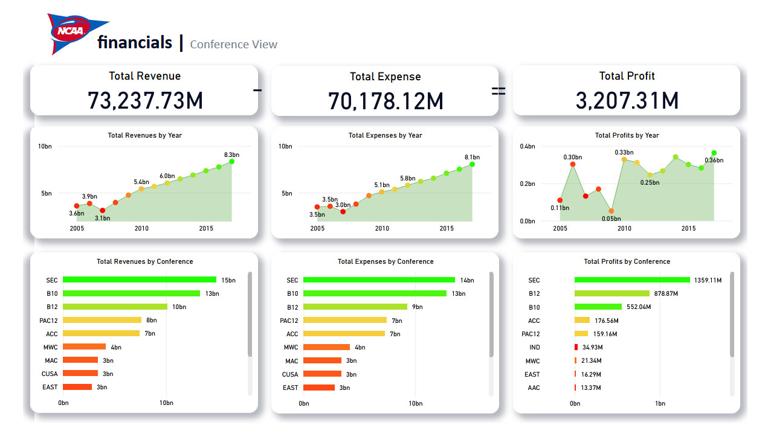This screenshot has width=768, height=434.
Task: Select MAC bar in expenses by conference
Action: coord(322,360)
